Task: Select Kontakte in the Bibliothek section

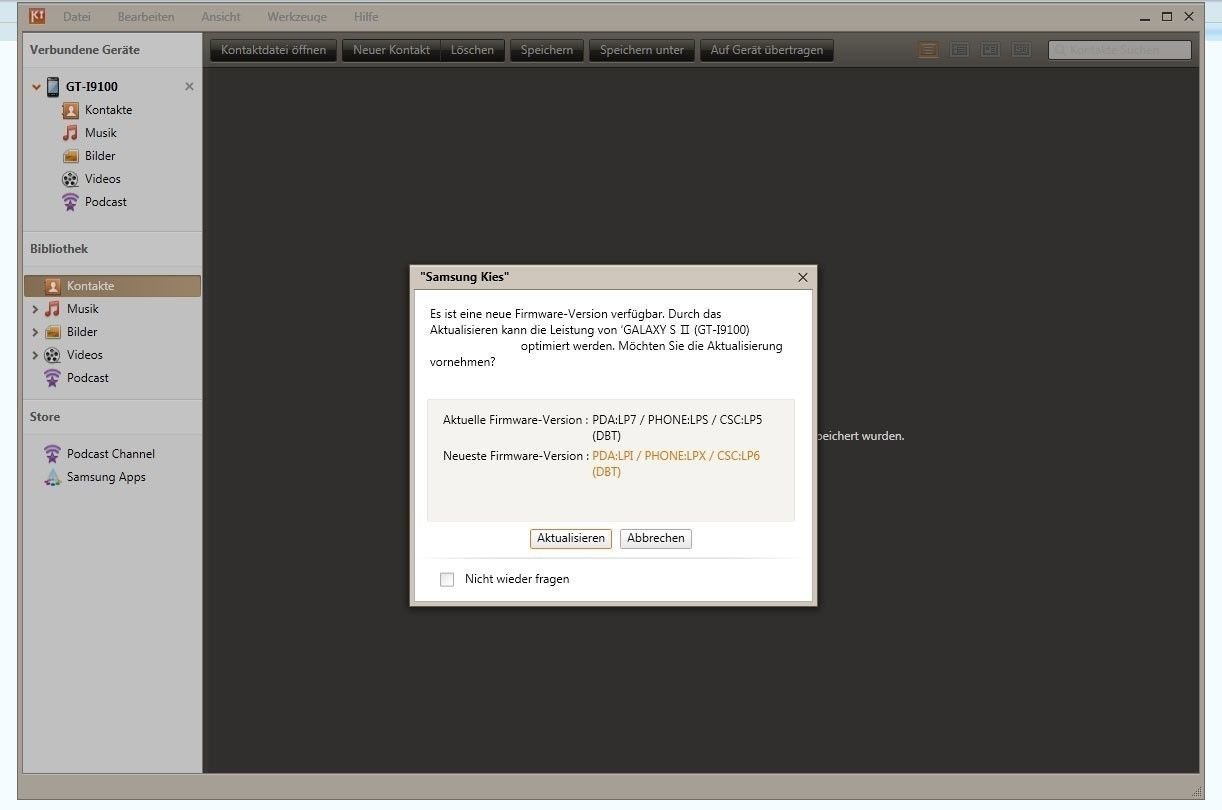Action: coord(112,286)
